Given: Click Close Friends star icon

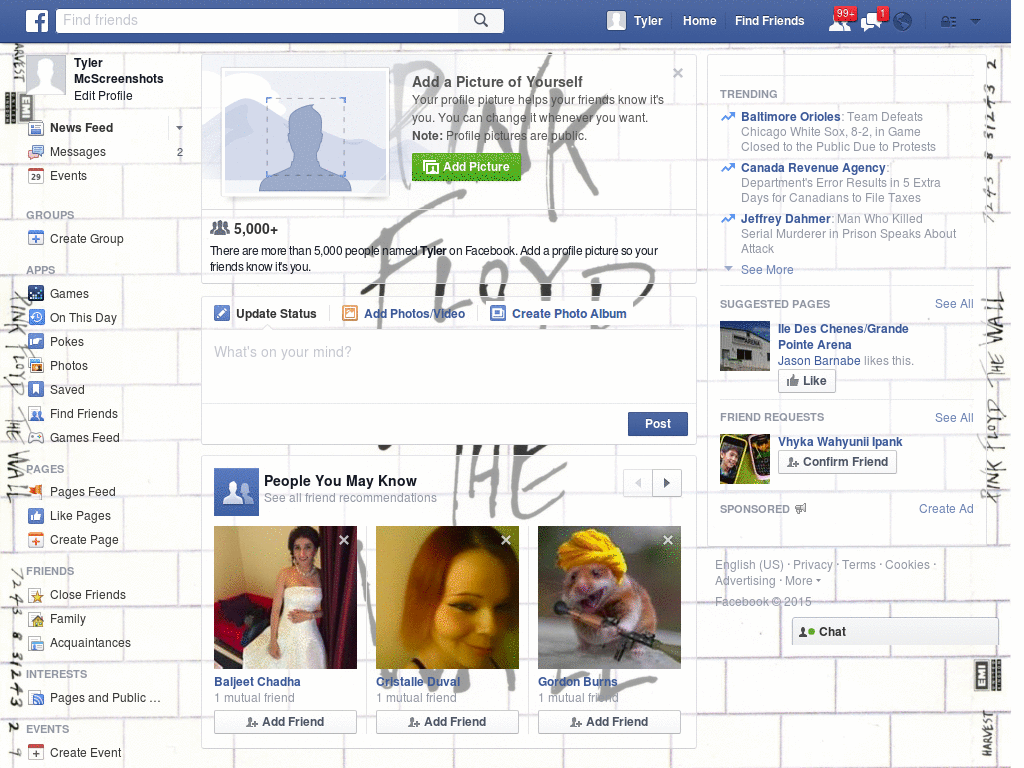Looking at the screenshot, I should point(37,595).
